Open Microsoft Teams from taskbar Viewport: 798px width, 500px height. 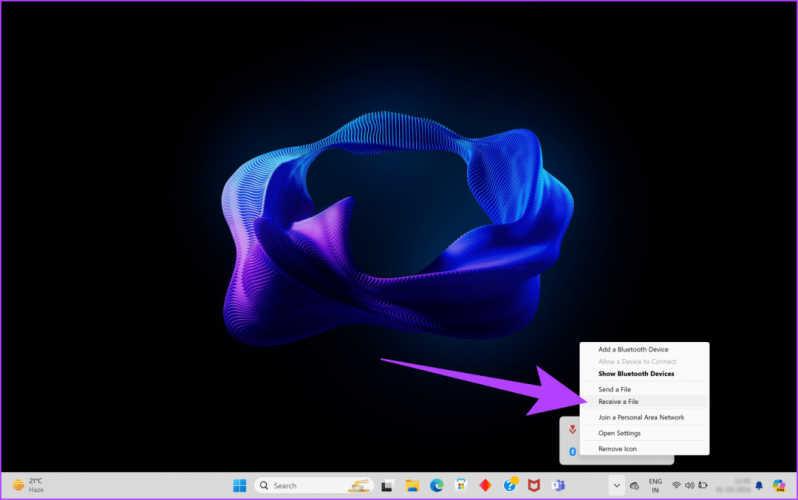point(558,486)
